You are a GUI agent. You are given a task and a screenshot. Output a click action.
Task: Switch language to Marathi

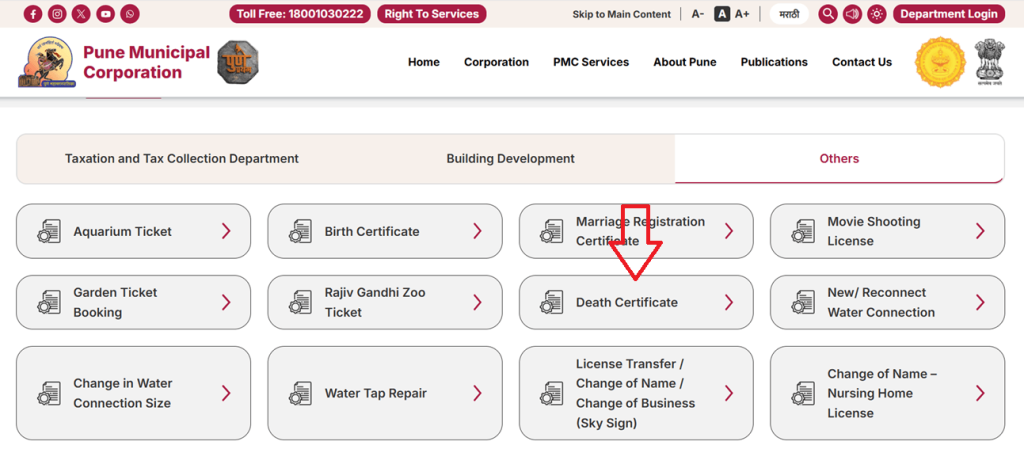point(789,14)
